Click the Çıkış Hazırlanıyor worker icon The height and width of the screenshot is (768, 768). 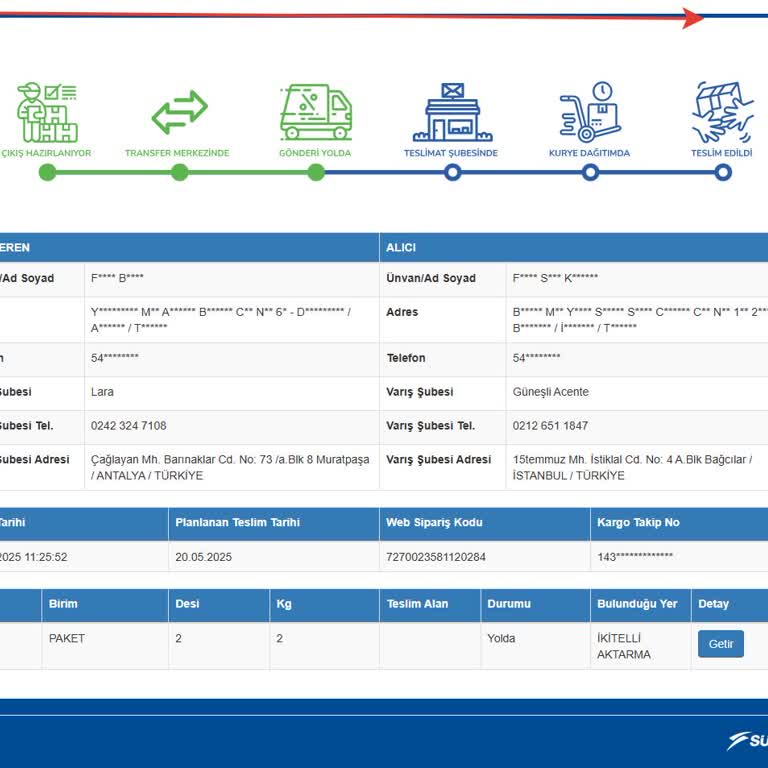(47, 112)
